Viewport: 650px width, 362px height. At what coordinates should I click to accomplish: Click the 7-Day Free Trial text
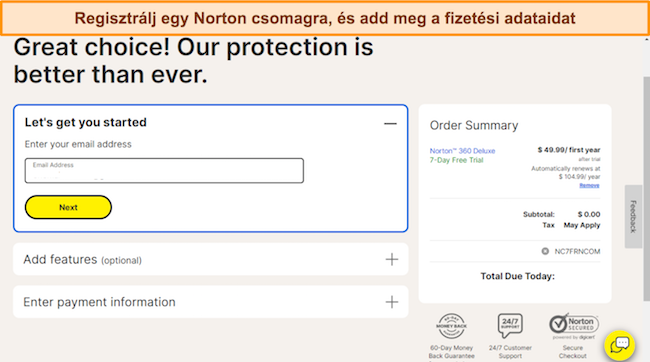(x=456, y=160)
